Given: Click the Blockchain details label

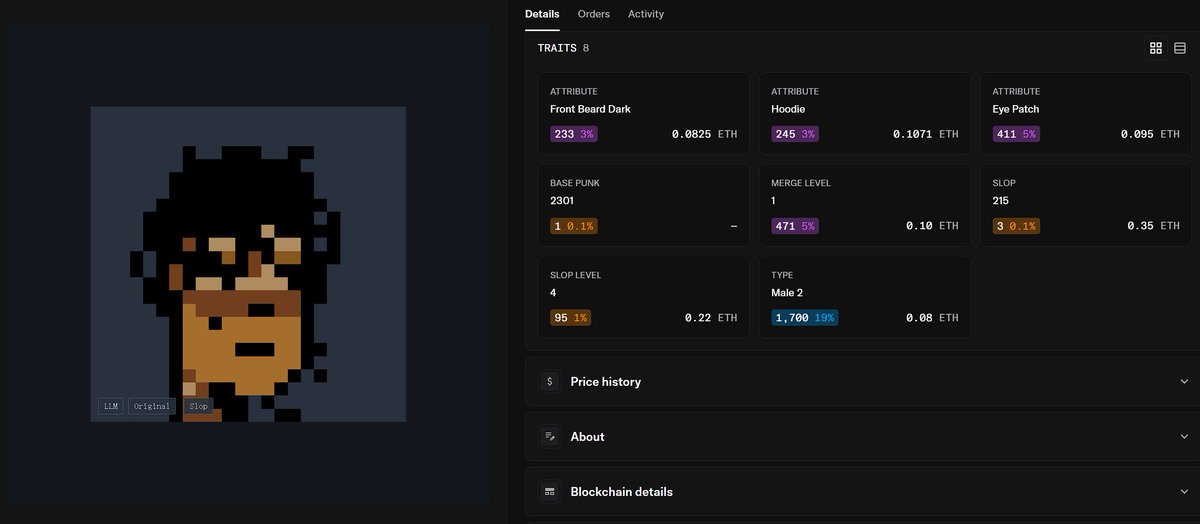Looking at the screenshot, I should coord(622,491).
